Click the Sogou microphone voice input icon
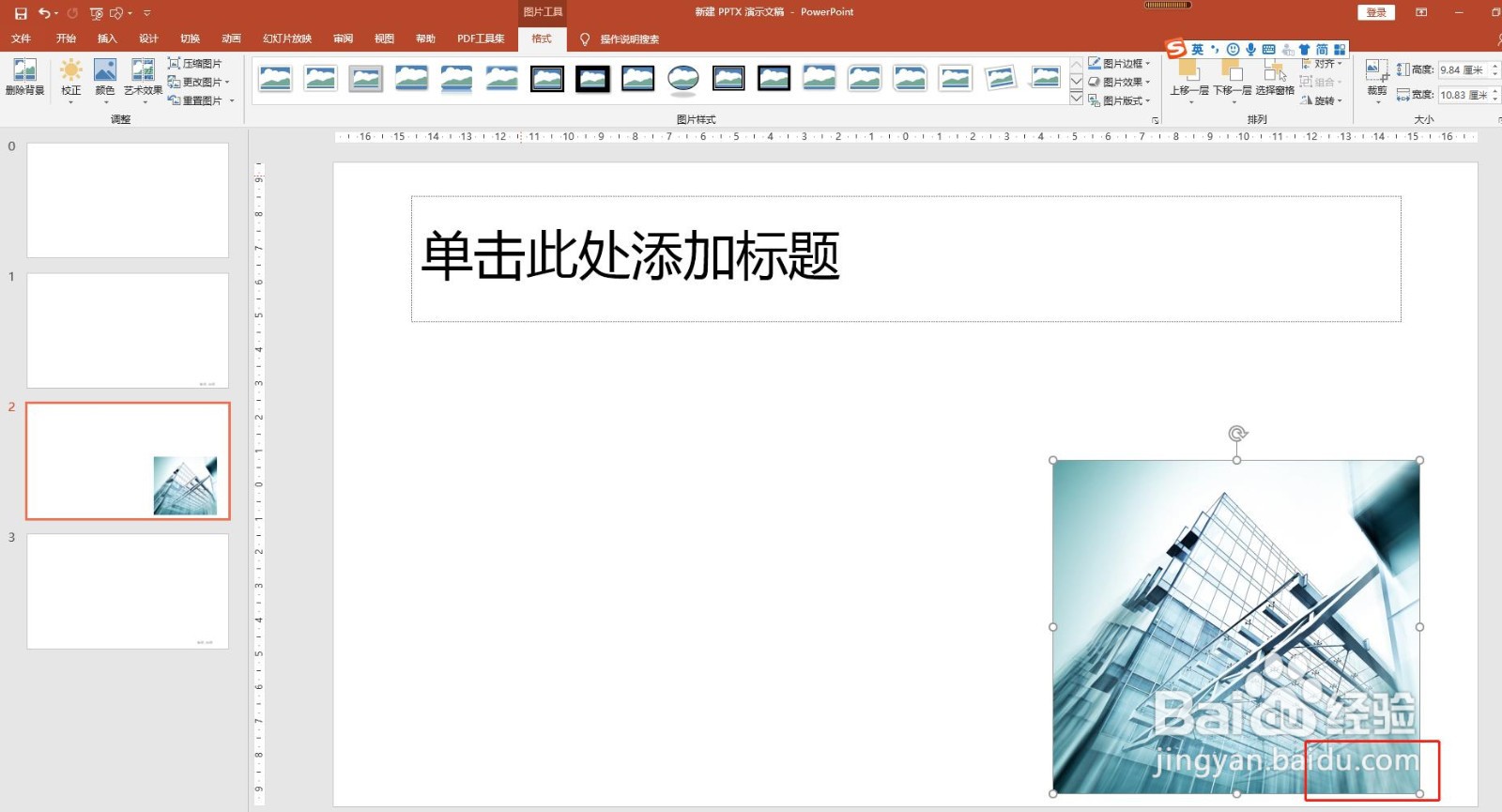Viewport: 1502px width, 812px height. [1250, 49]
